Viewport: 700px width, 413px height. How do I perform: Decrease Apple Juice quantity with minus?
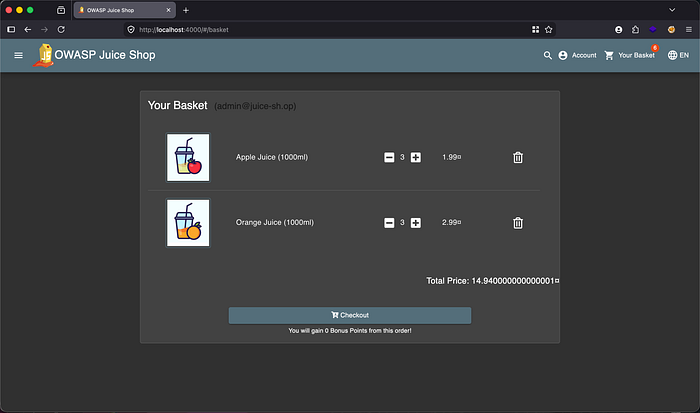click(x=389, y=158)
